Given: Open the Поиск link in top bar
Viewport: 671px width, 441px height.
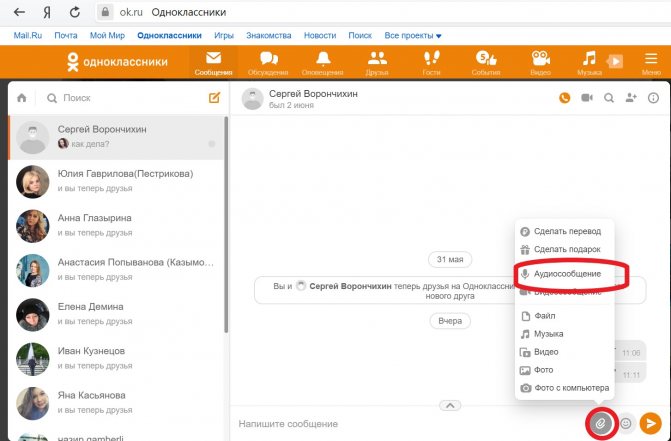Looking at the screenshot, I should 360,36.
